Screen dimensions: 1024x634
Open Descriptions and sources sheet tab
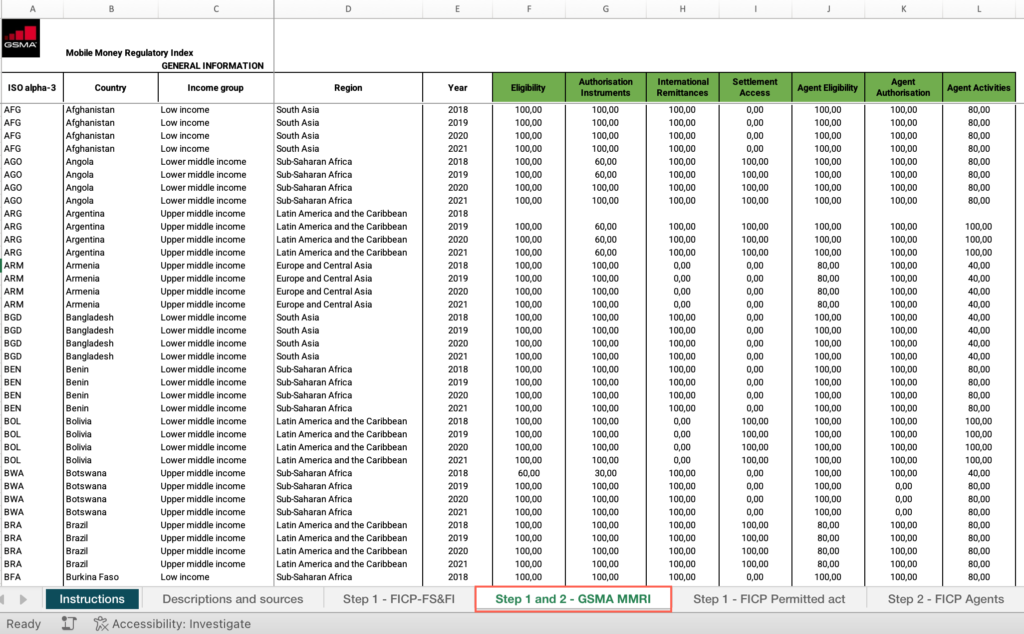click(232, 599)
